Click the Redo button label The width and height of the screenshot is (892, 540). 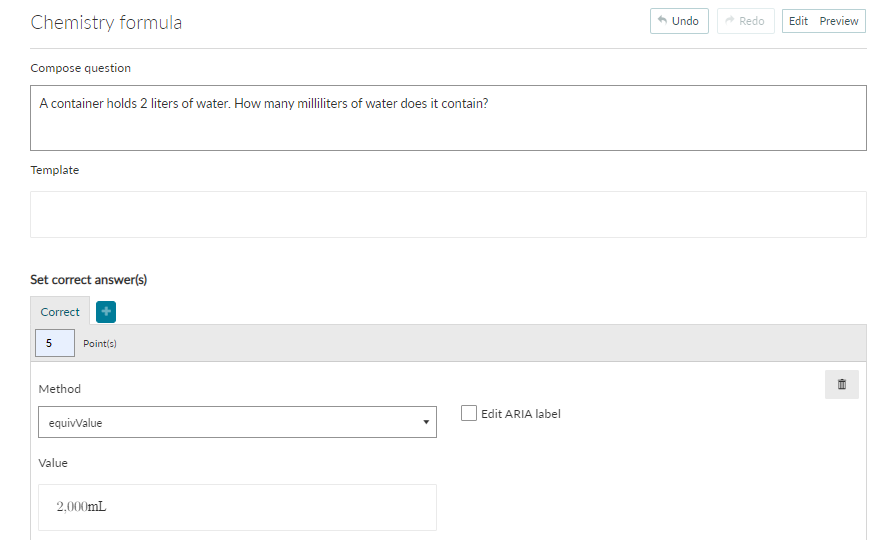pyautogui.click(x=751, y=21)
